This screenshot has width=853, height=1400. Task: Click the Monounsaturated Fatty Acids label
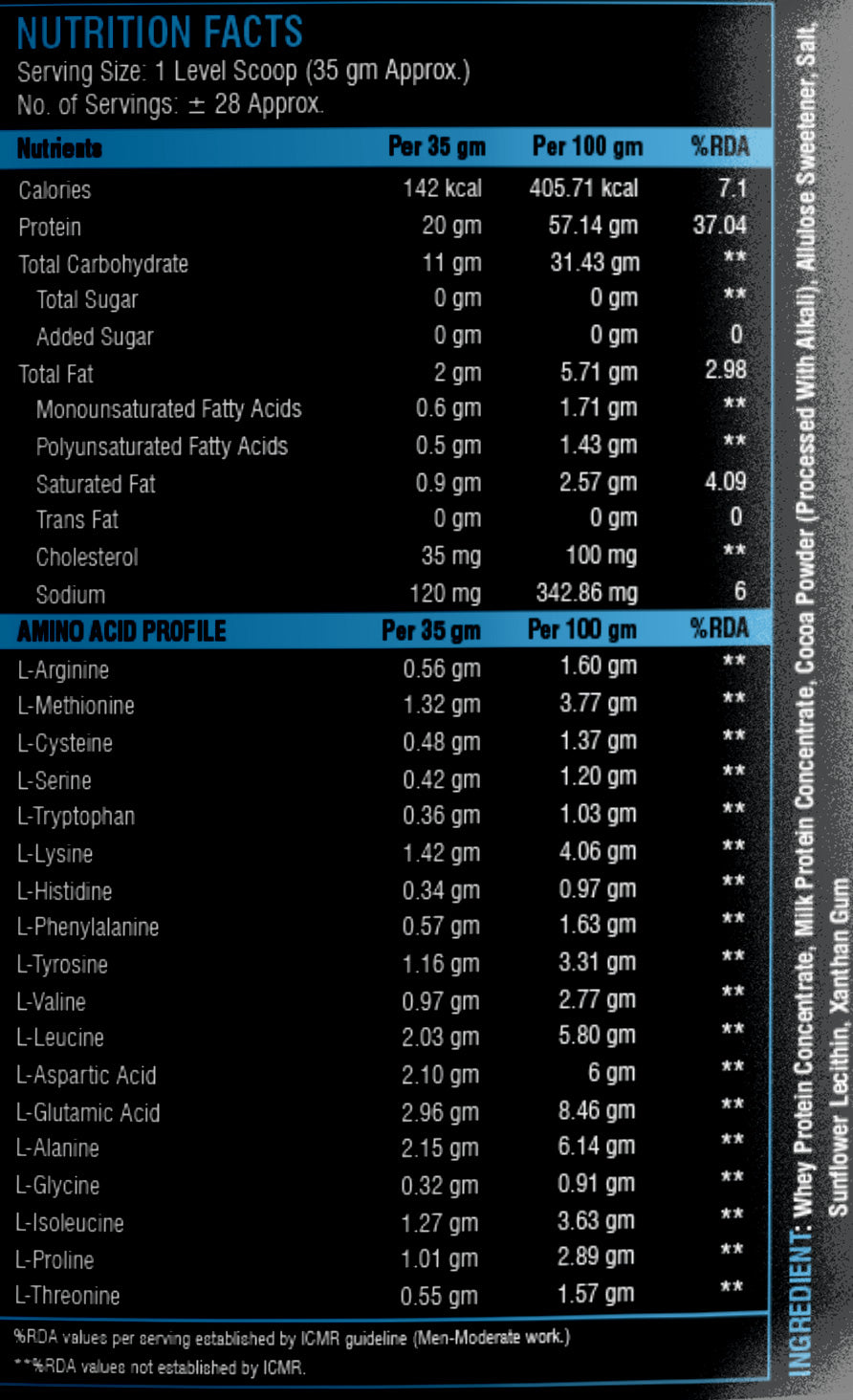(168, 410)
